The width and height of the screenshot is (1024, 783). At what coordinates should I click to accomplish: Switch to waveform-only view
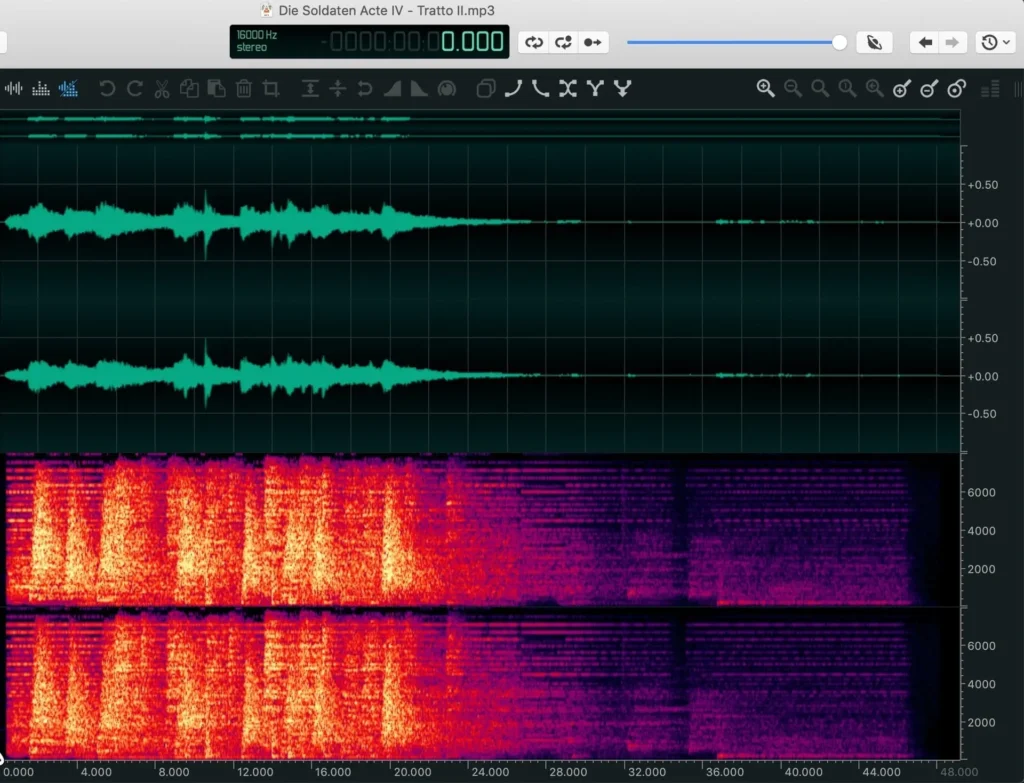(x=14, y=89)
